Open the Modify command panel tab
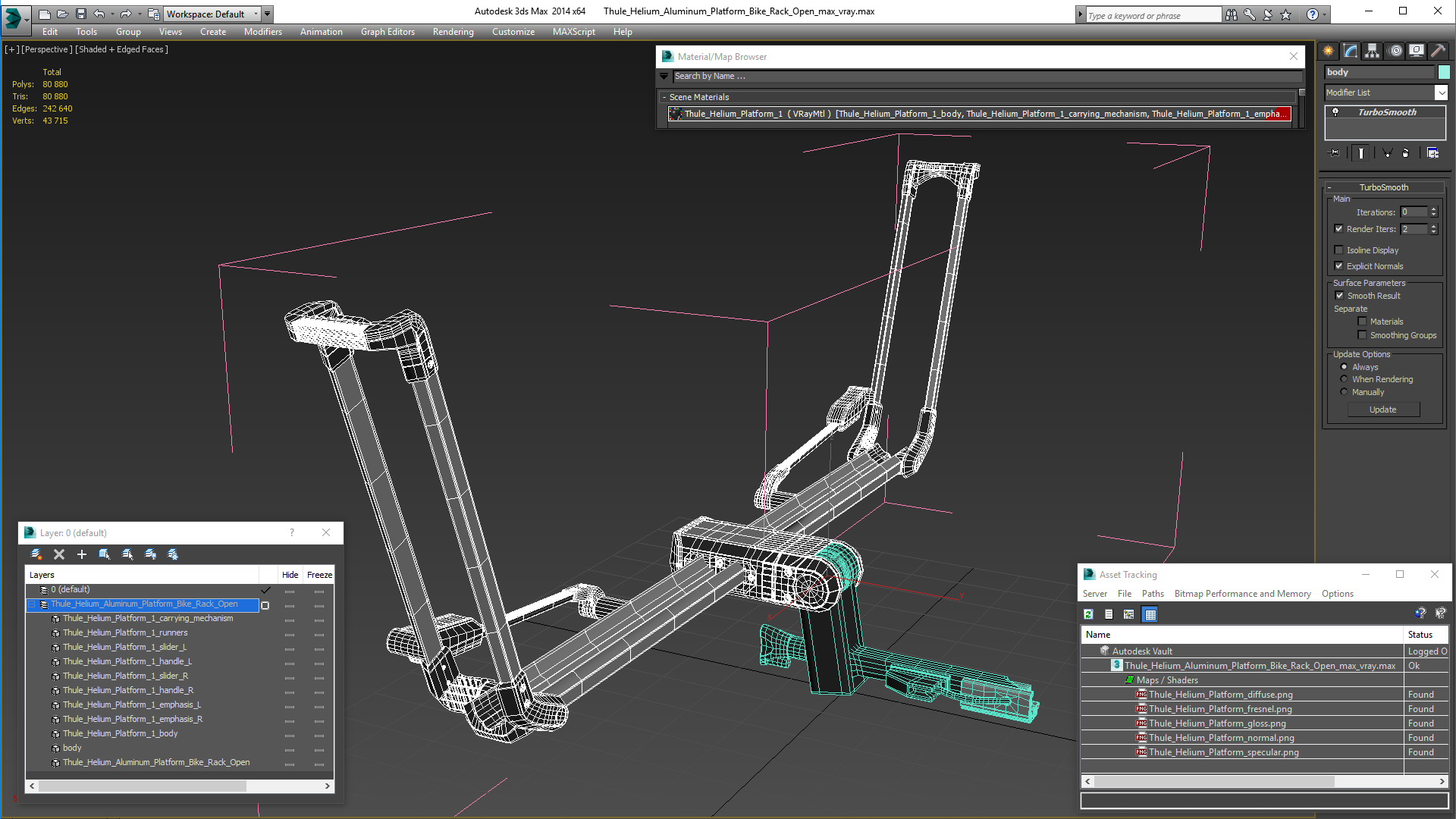The width and height of the screenshot is (1456, 819). (x=1351, y=51)
